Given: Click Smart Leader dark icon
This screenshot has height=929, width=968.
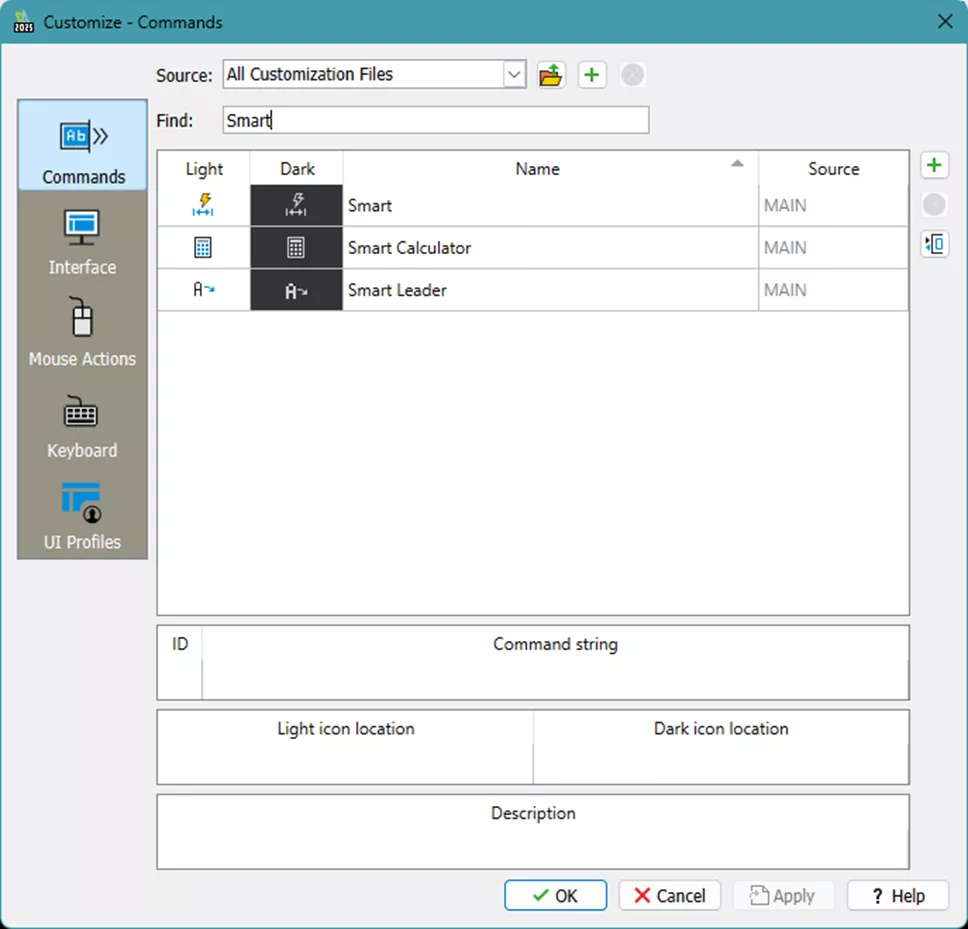Looking at the screenshot, I should tap(296, 290).
